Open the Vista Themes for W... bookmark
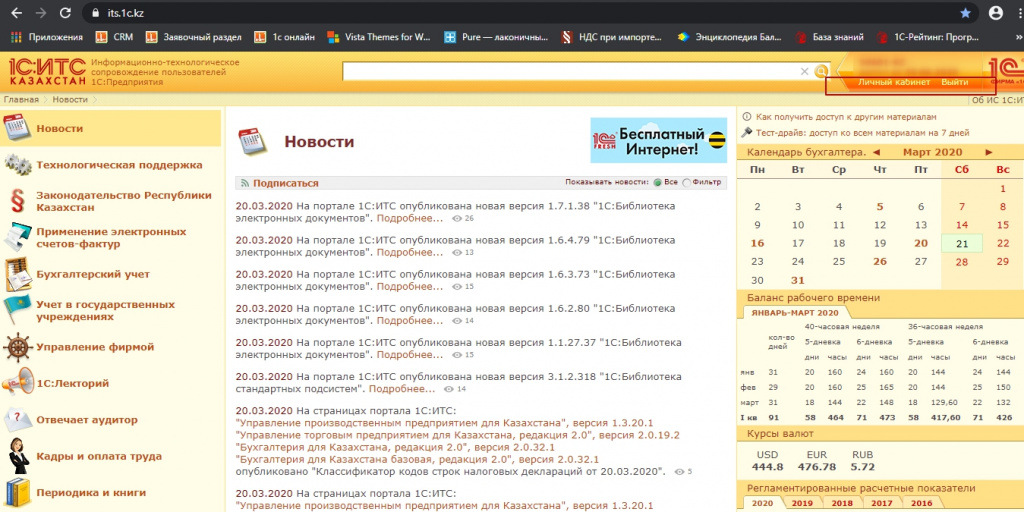 click(x=379, y=37)
